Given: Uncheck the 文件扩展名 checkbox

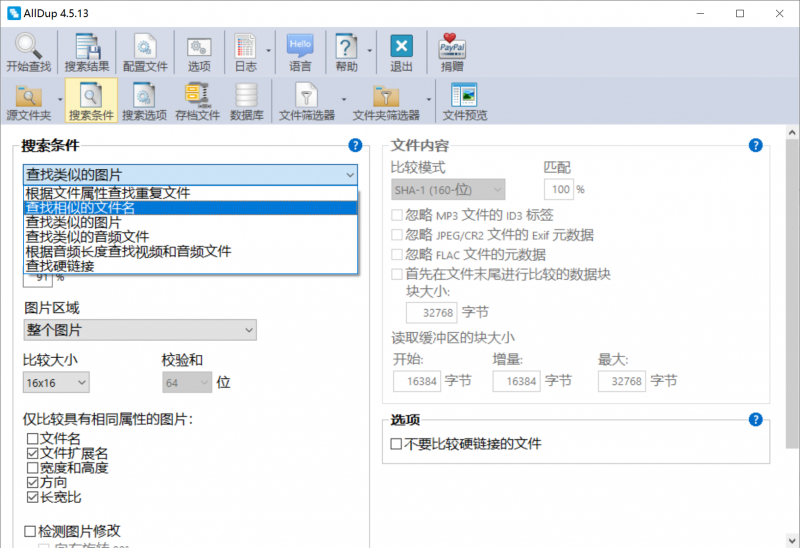Looking at the screenshot, I should 32,453.
